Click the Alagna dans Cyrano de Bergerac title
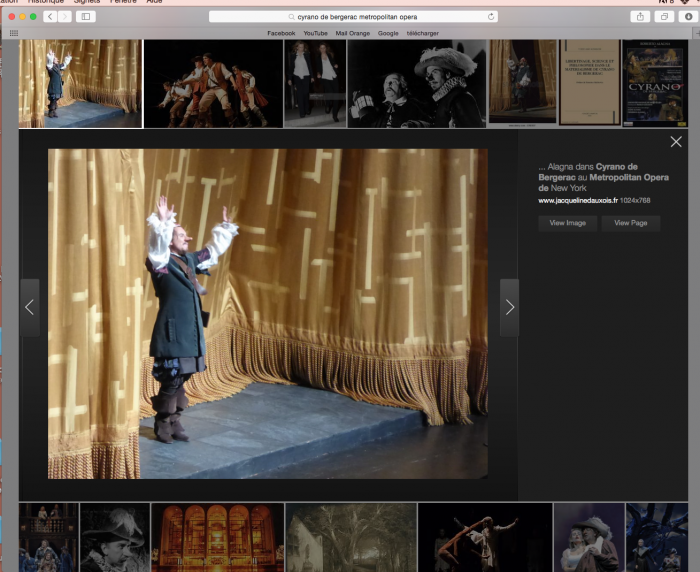This screenshot has height=572, width=700. (603, 177)
